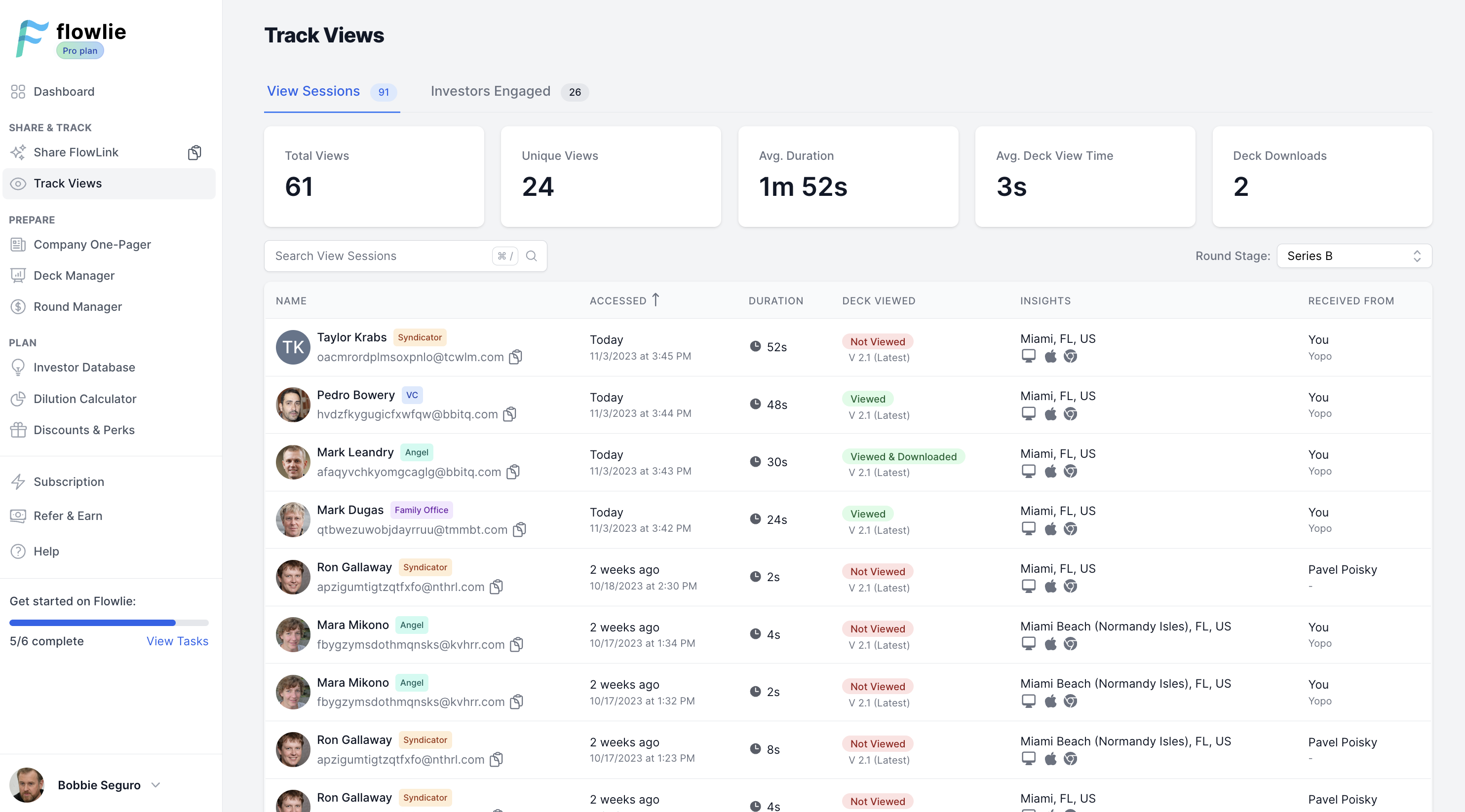Viewport: 1465px width, 812px height.
Task: Go to Investor Database page
Action: point(83,368)
